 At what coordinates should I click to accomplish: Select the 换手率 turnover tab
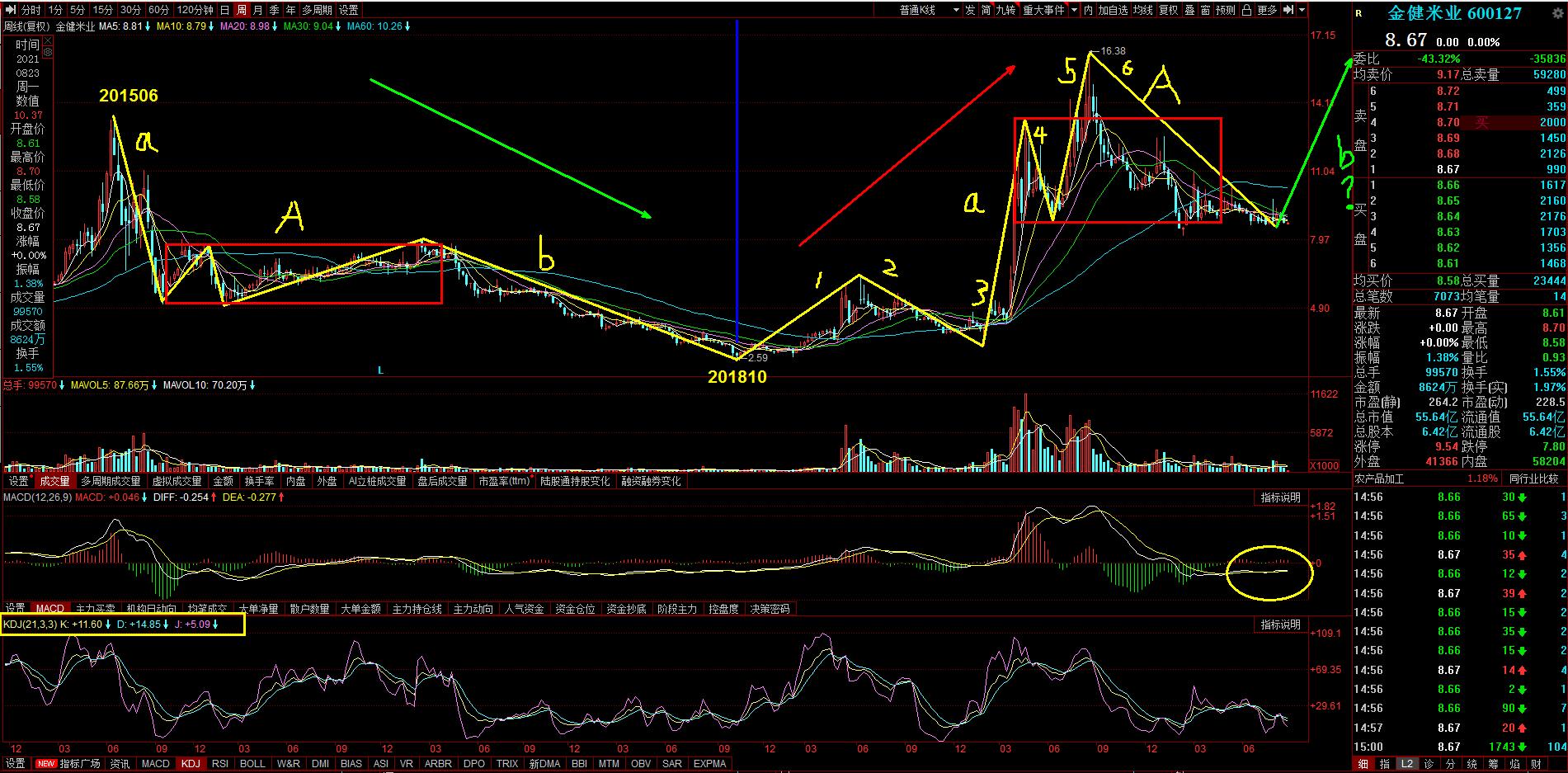tap(259, 481)
